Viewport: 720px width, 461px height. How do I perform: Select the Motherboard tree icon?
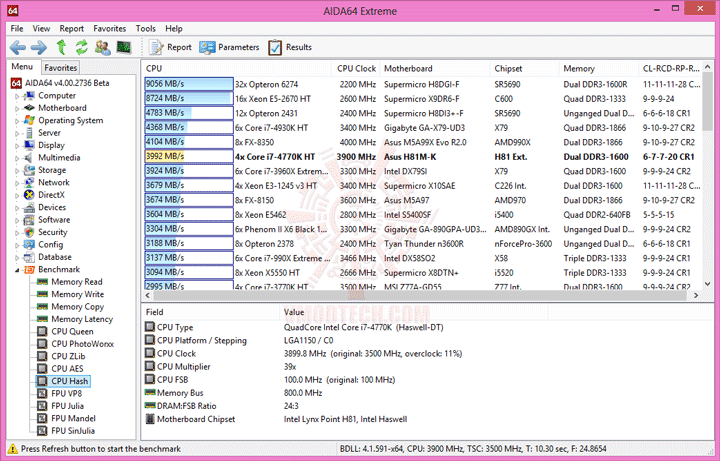click(29, 108)
